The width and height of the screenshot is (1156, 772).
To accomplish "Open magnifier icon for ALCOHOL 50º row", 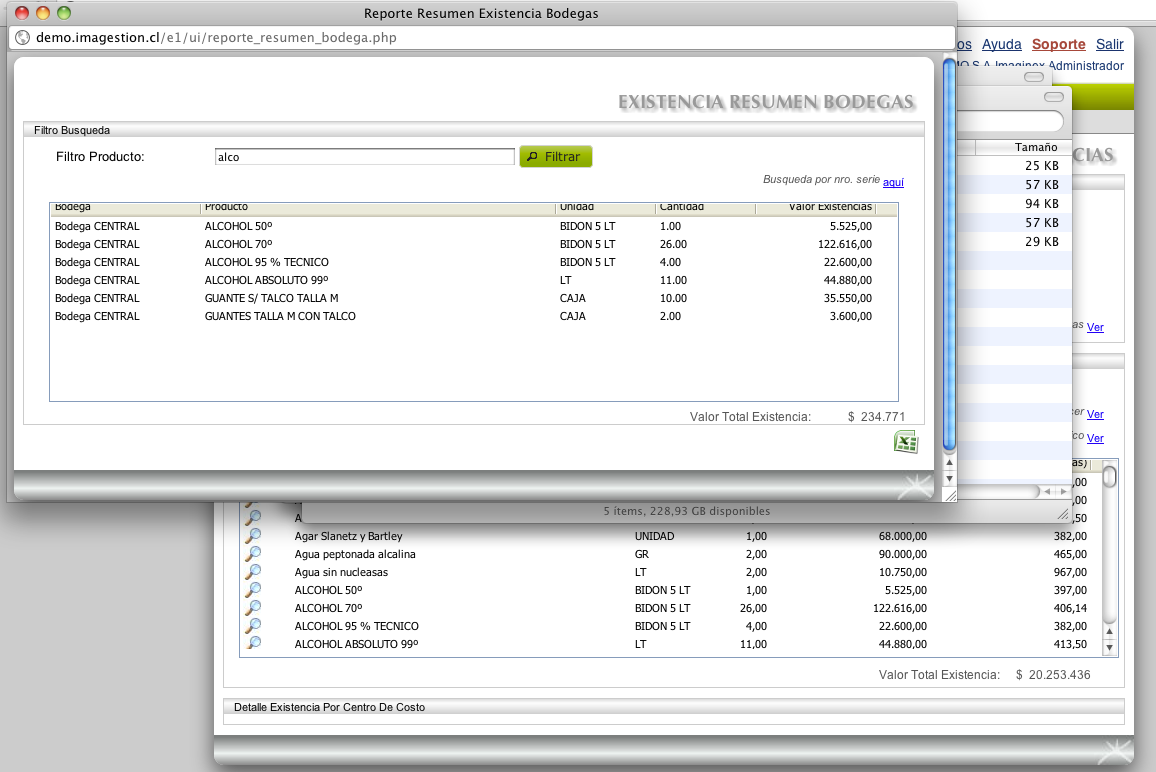I will pos(254,589).
